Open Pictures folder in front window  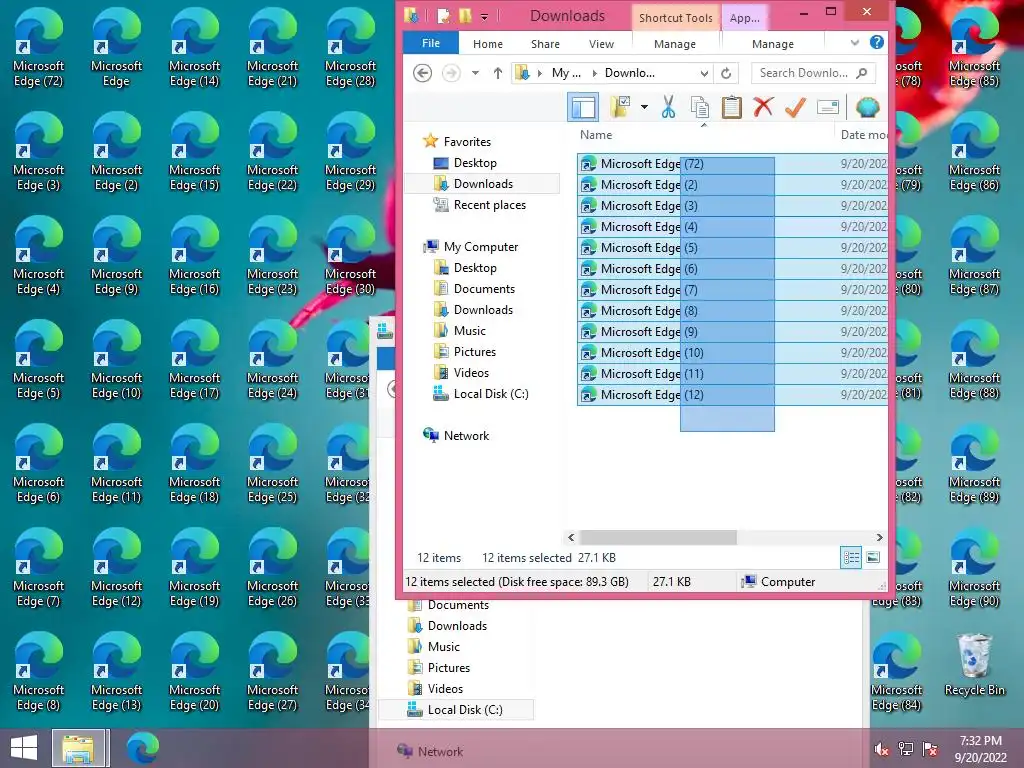pyautogui.click(x=475, y=351)
